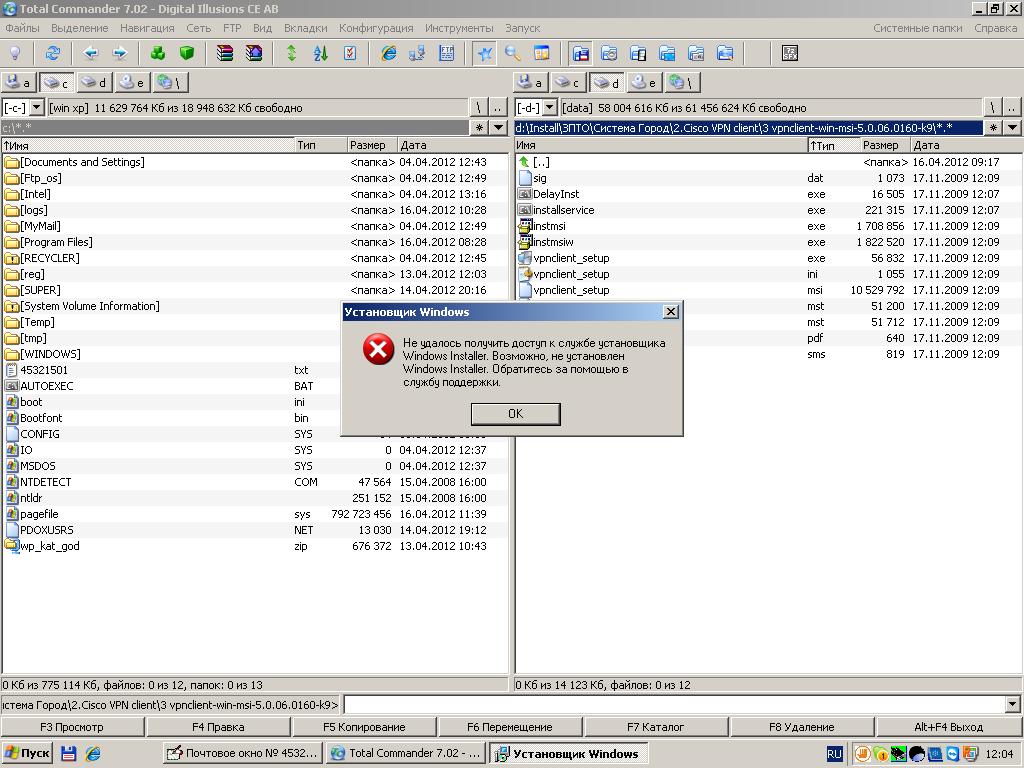Click the F3 Просмотр button
Screen dimensions: 1024x768
pos(72,727)
